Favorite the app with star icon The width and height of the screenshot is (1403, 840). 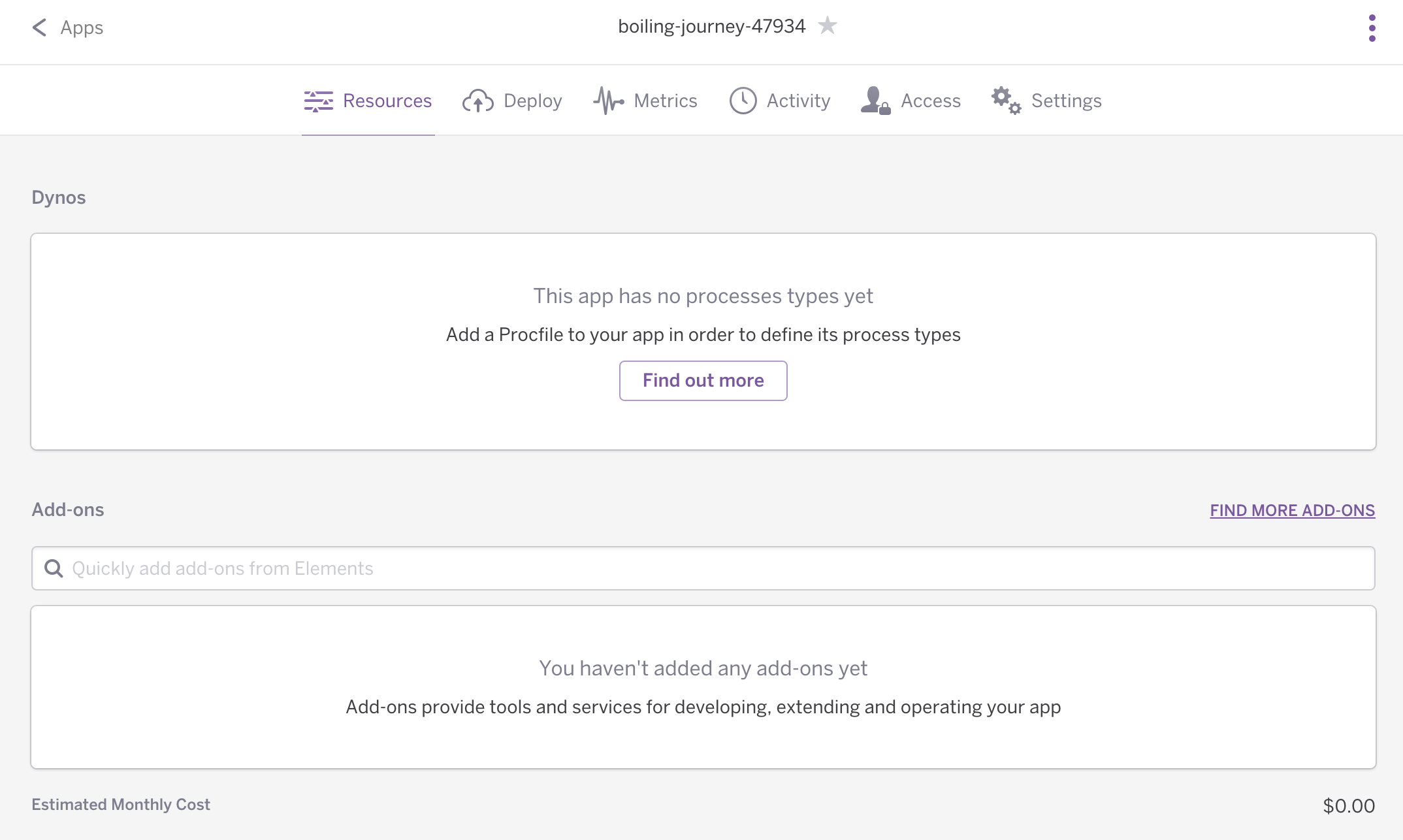coord(827,25)
